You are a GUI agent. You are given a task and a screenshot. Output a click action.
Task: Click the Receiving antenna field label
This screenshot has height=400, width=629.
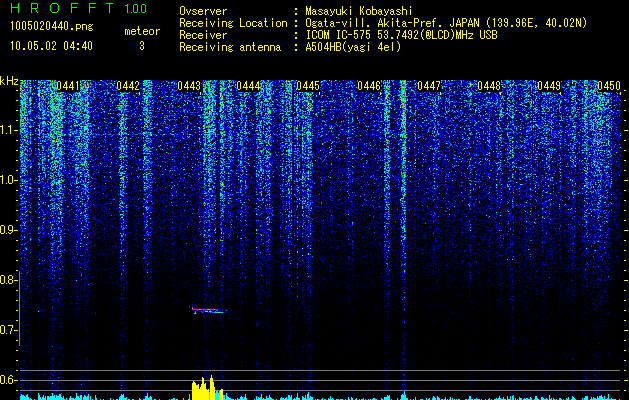(230, 47)
